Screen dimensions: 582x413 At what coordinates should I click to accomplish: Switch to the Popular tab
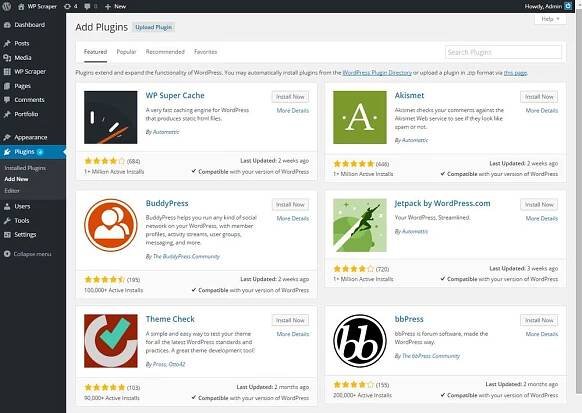tap(126, 52)
